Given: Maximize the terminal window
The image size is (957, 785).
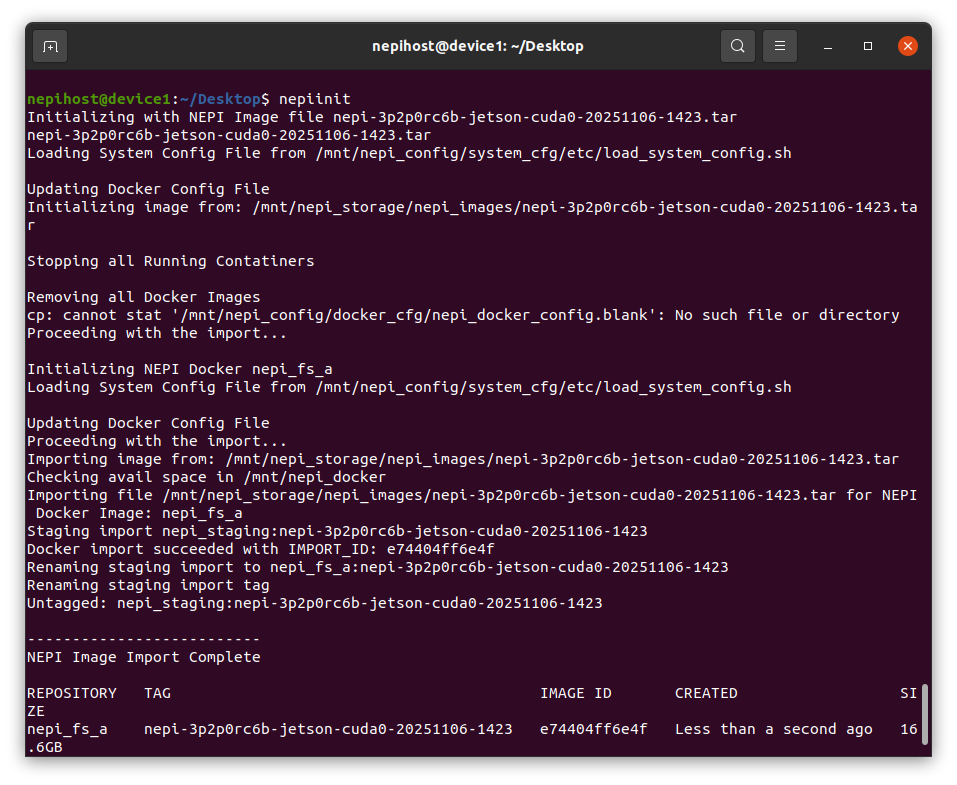Looking at the screenshot, I should click(x=867, y=45).
